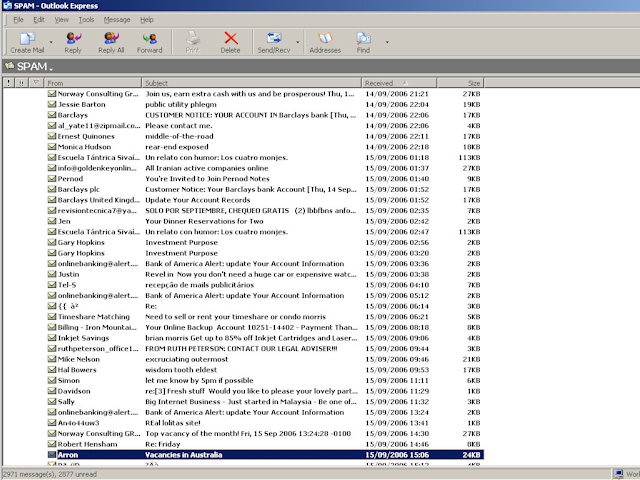The image size is (640, 480).
Task: Click envelope icon next to Ernest Quinones
Action: (52, 136)
